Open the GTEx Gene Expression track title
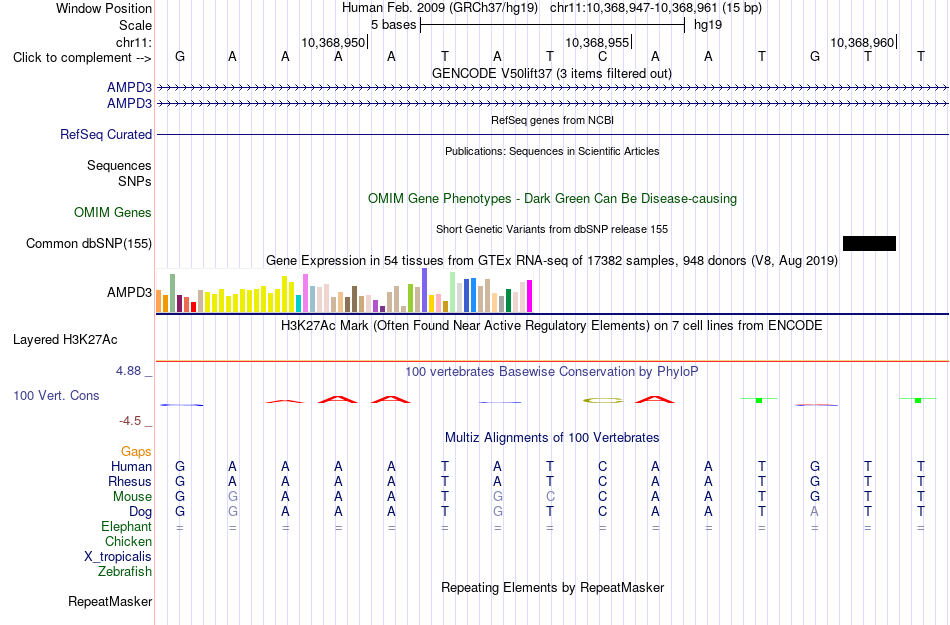 (551, 260)
